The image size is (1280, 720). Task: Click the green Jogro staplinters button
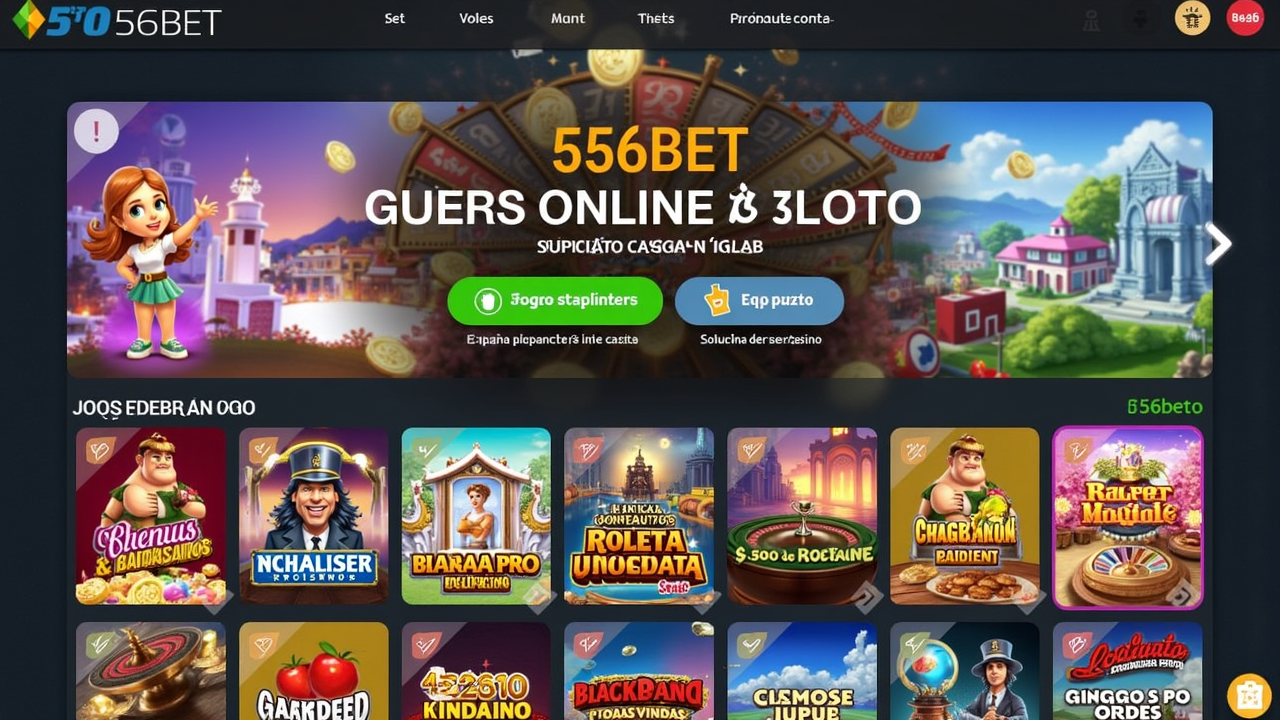click(555, 300)
